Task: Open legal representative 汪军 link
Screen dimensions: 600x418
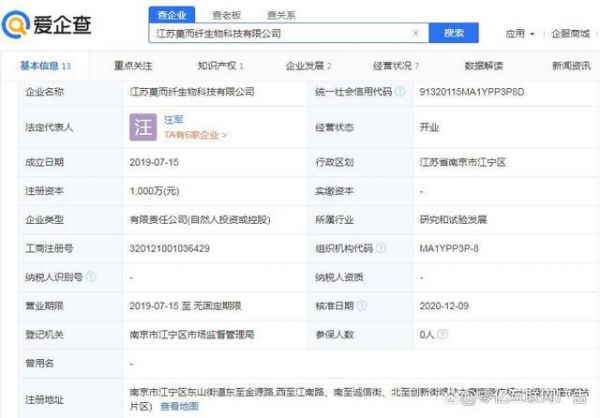Action: (x=173, y=120)
